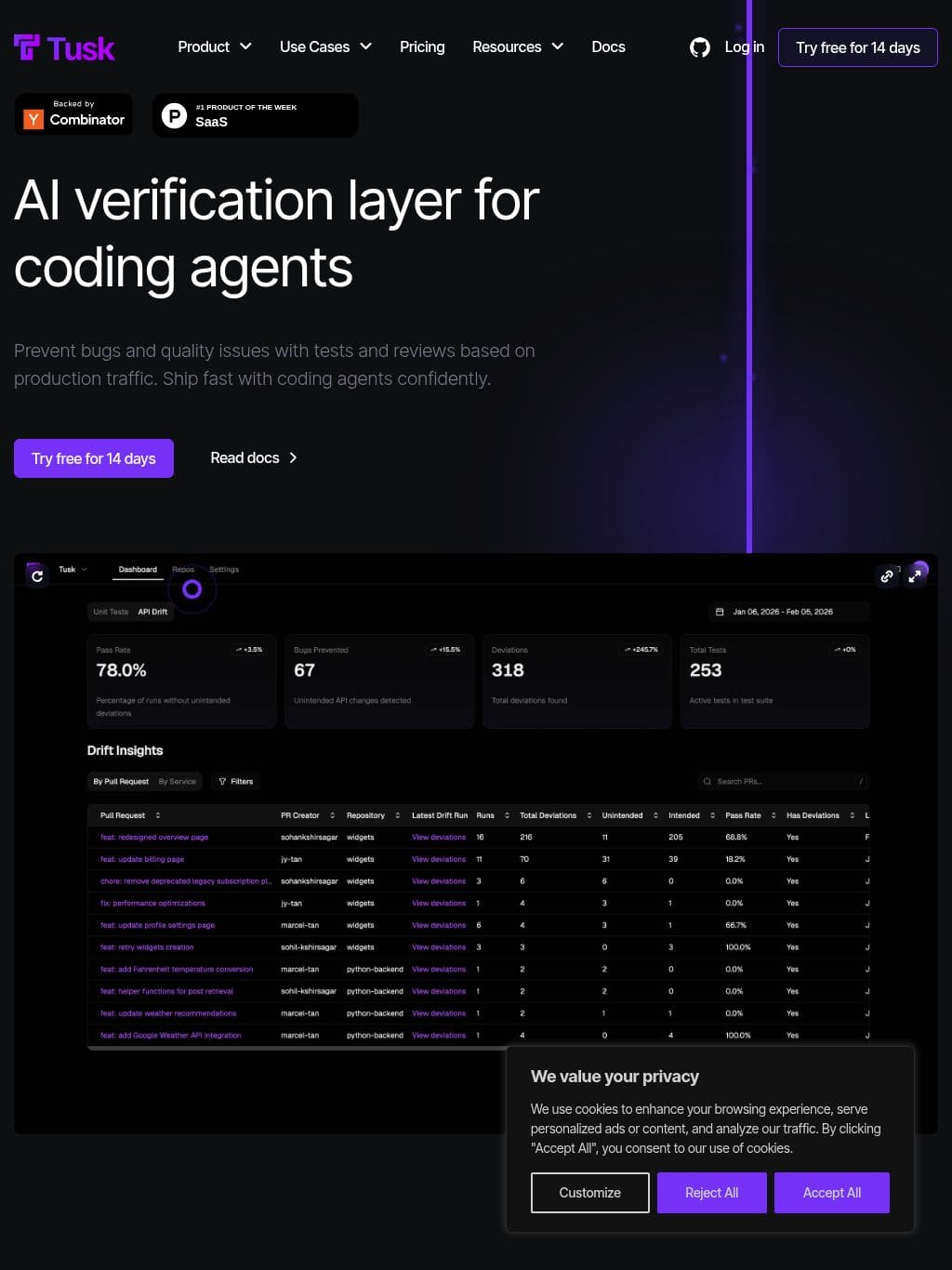The height and width of the screenshot is (1270, 952).
Task: Click Accept All cookies
Action: [832, 1193]
